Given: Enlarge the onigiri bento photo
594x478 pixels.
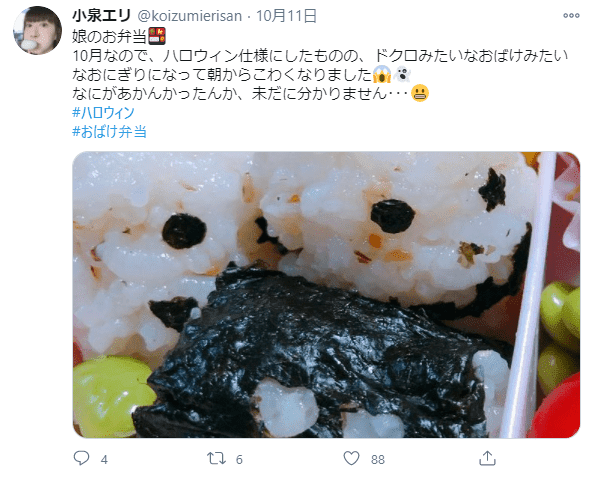Looking at the screenshot, I should pos(326,295).
